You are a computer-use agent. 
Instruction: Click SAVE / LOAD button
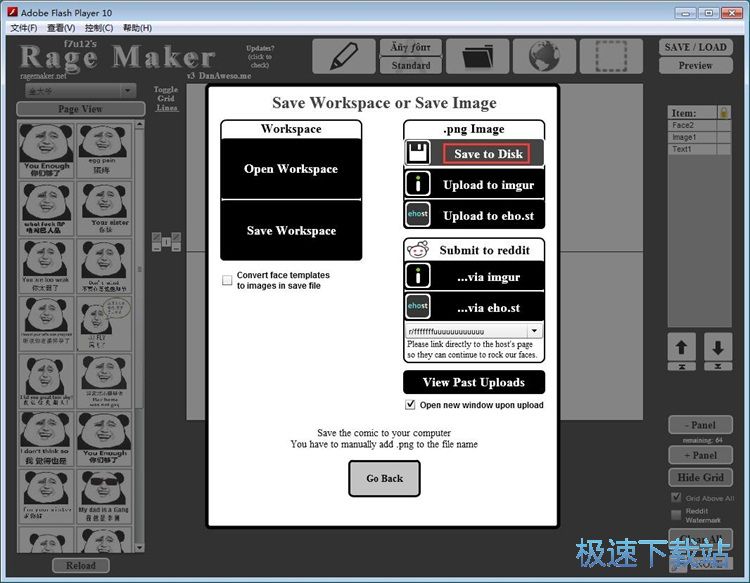[695, 47]
